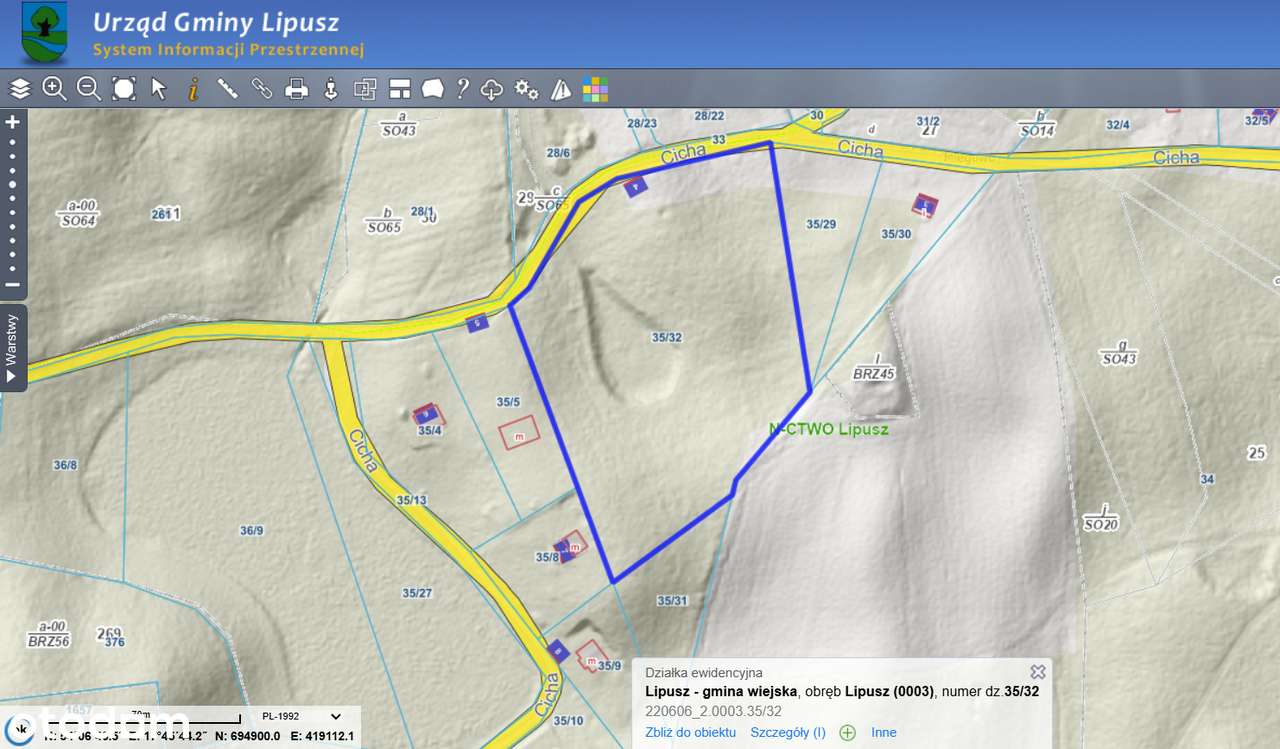Click parcel label 35/5 on the map

point(509,402)
